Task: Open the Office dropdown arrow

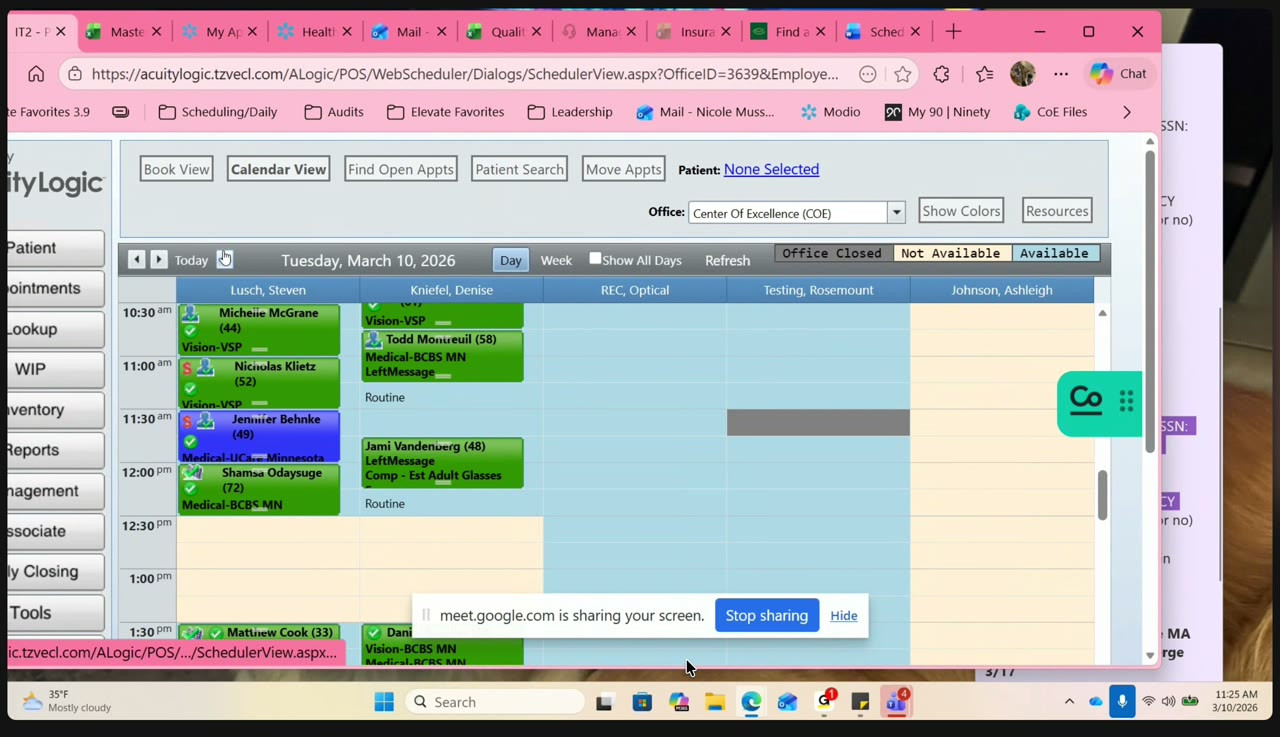Action: point(897,213)
